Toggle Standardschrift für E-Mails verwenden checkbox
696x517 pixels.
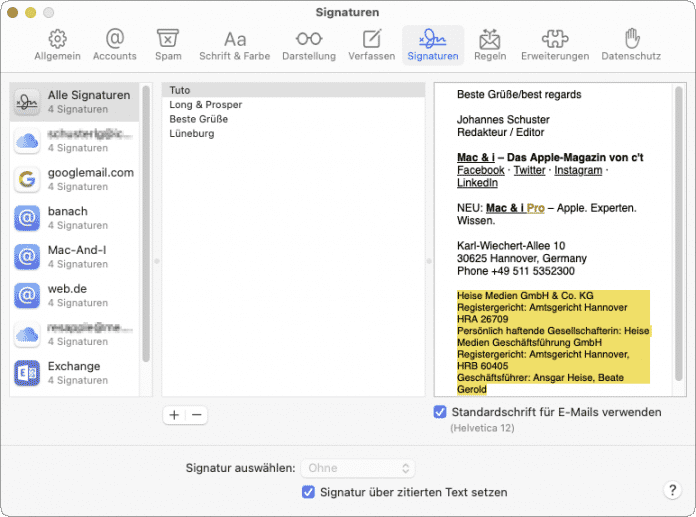pos(440,412)
